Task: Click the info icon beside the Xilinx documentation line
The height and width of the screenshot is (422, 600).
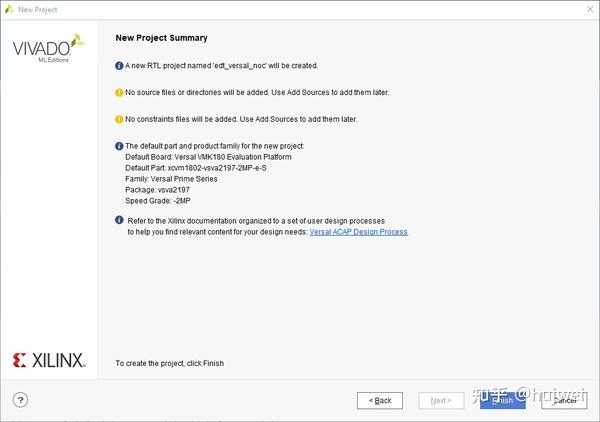Action: point(119,220)
